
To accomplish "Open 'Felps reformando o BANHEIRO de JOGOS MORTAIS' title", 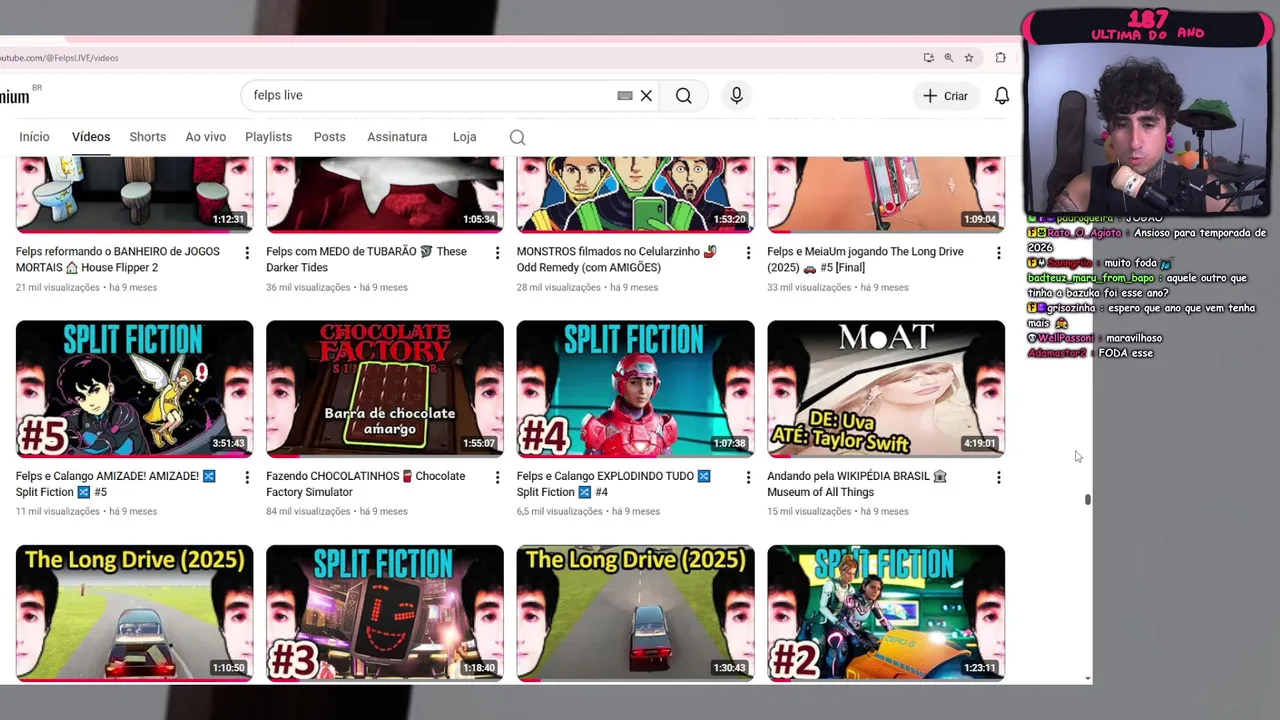I will [118, 260].
